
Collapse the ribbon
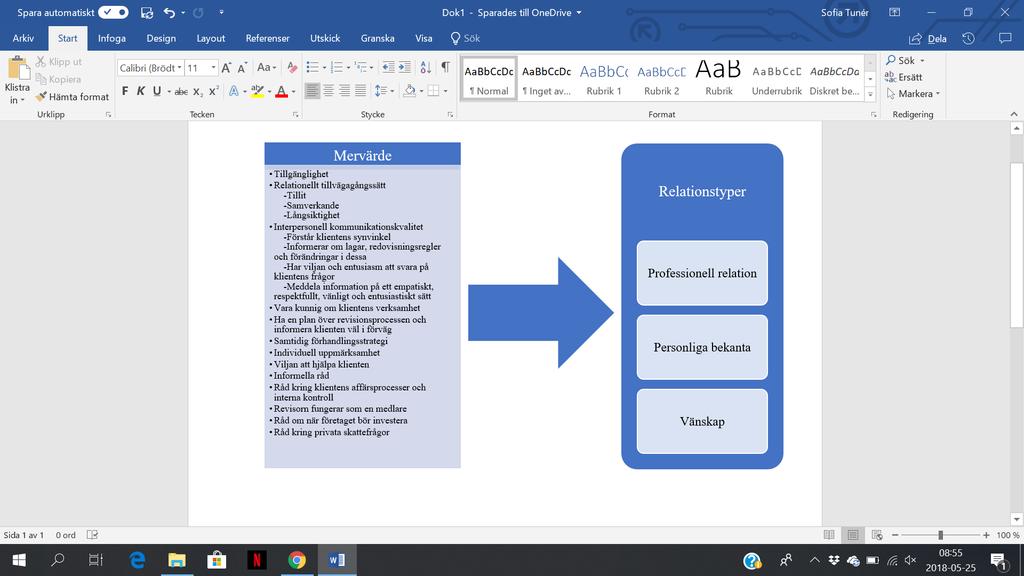coord(1014,114)
